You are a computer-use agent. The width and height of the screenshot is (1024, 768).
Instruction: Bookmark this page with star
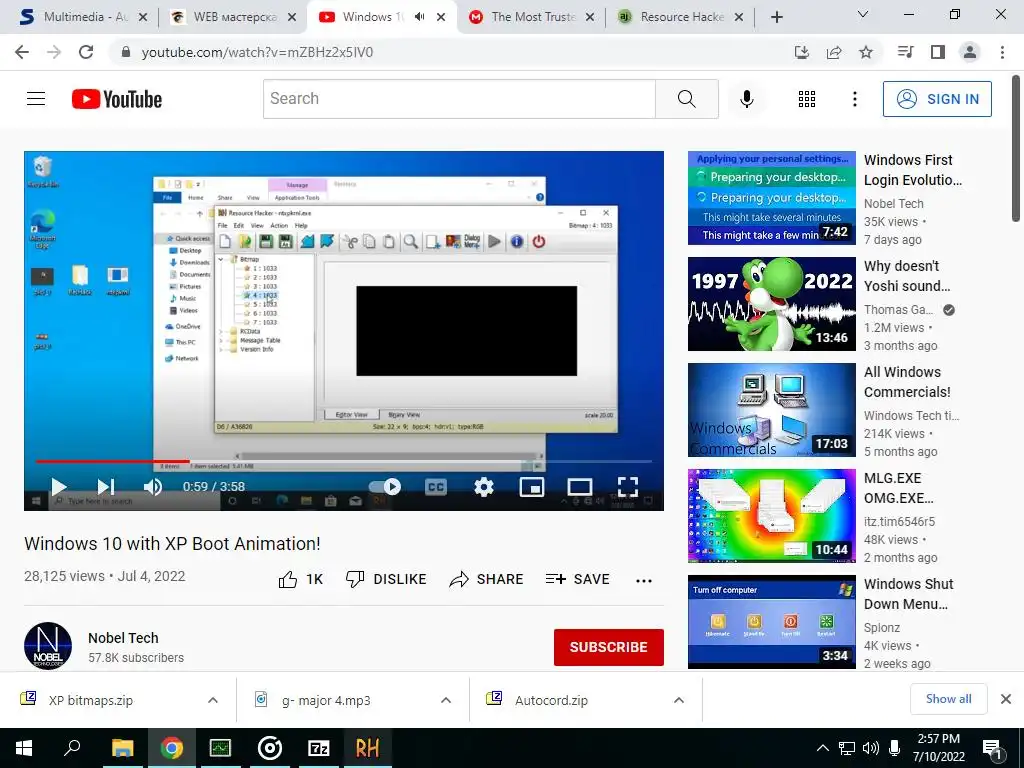click(x=866, y=52)
